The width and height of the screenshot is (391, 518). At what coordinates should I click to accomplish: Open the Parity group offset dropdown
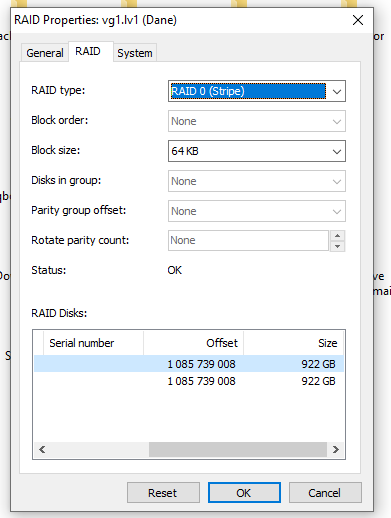coord(257,211)
